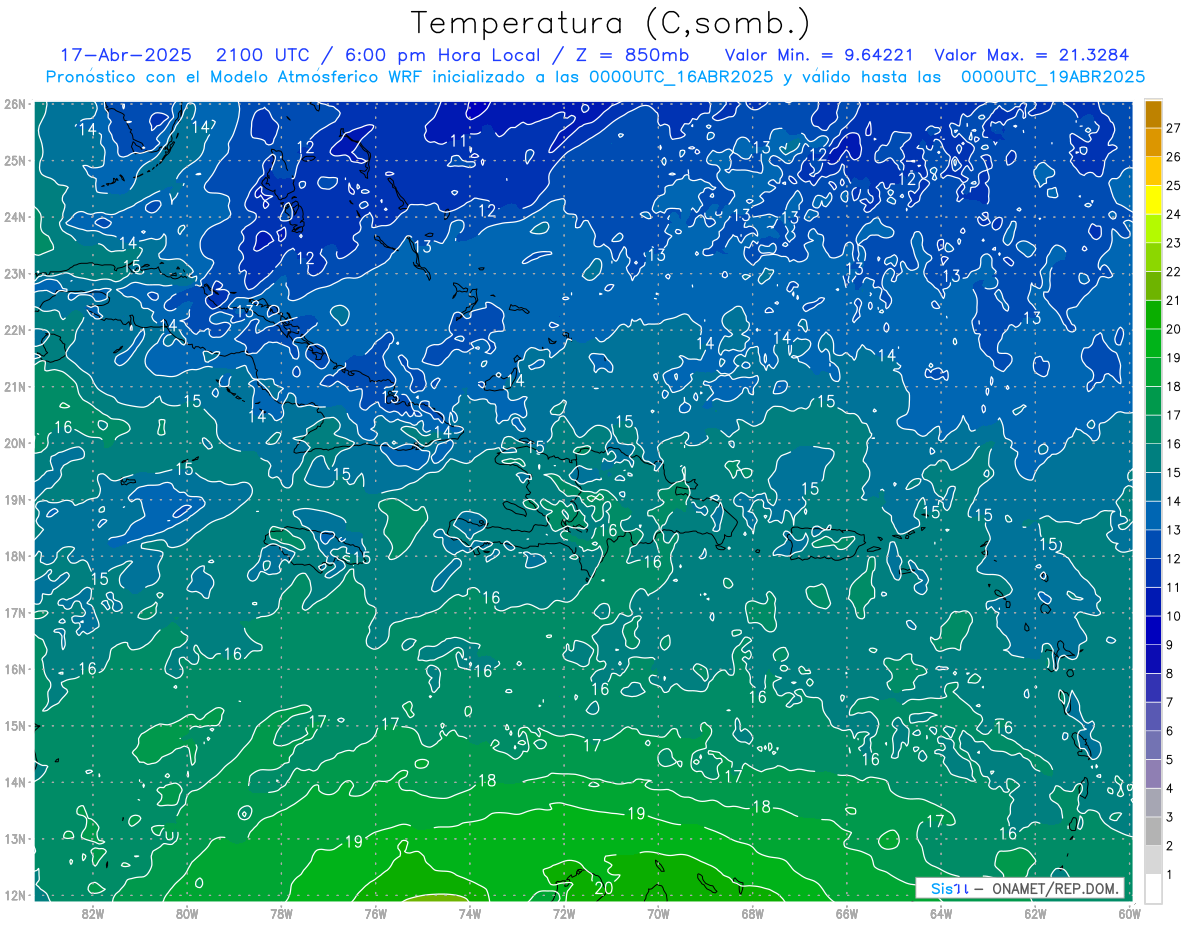The height and width of the screenshot is (927, 1200).
Task: Click the '21N' latitude axis label
Action: click(x=14, y=387)
